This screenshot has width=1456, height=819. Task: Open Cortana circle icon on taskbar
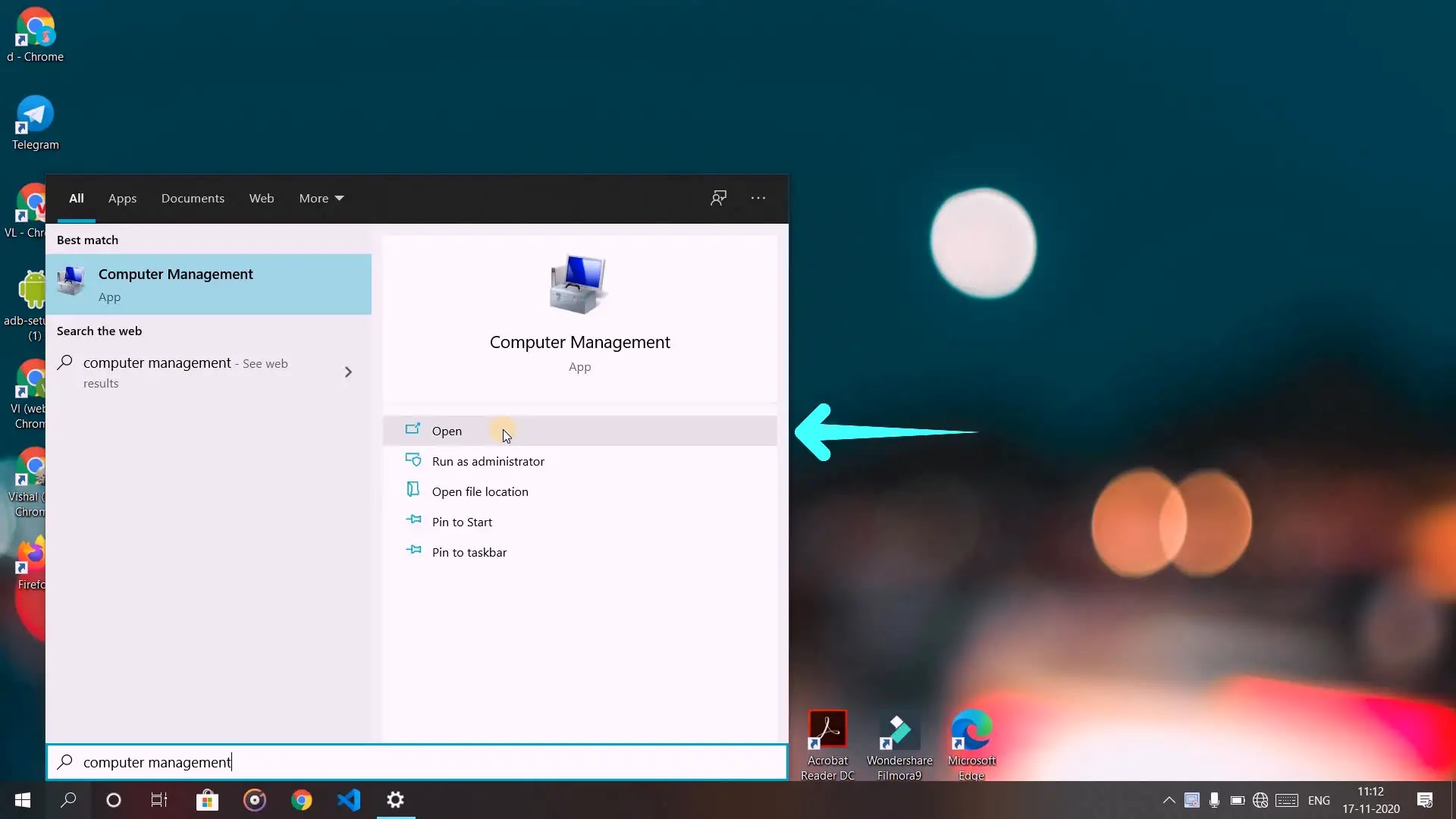114,800
